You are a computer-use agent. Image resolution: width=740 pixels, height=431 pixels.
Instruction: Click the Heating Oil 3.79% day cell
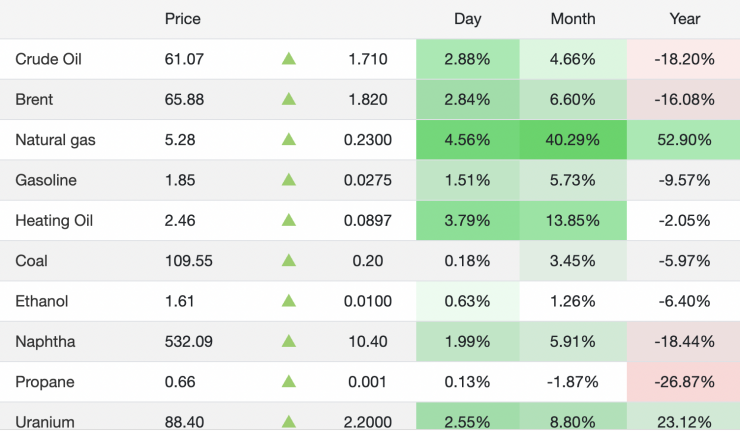coord(467,220)
